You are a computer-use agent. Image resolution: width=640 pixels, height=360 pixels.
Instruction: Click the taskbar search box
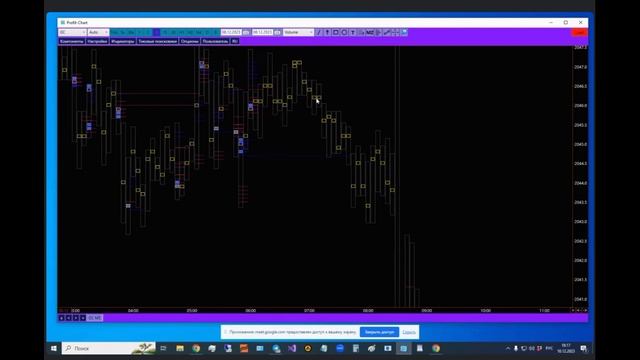click(109, 348)
